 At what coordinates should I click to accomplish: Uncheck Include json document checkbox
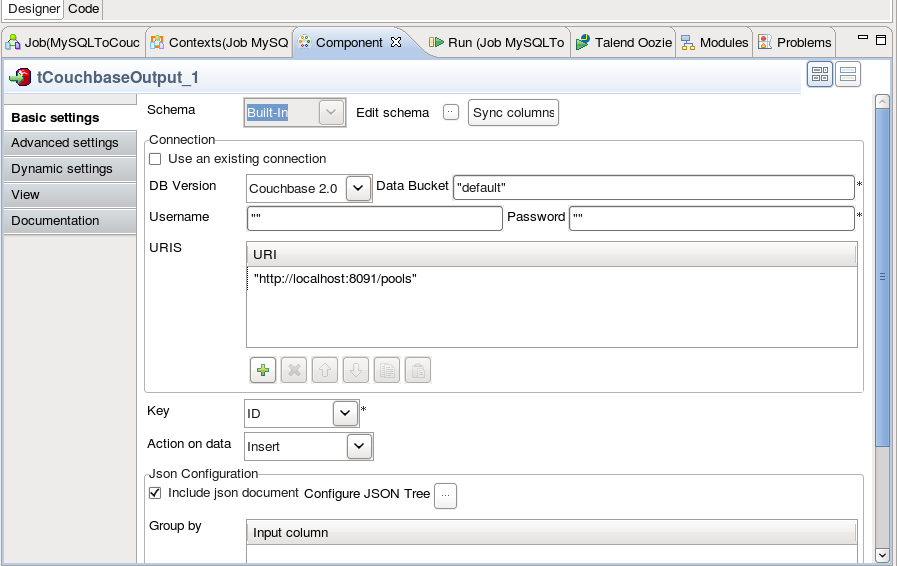(x=155, y=493)
